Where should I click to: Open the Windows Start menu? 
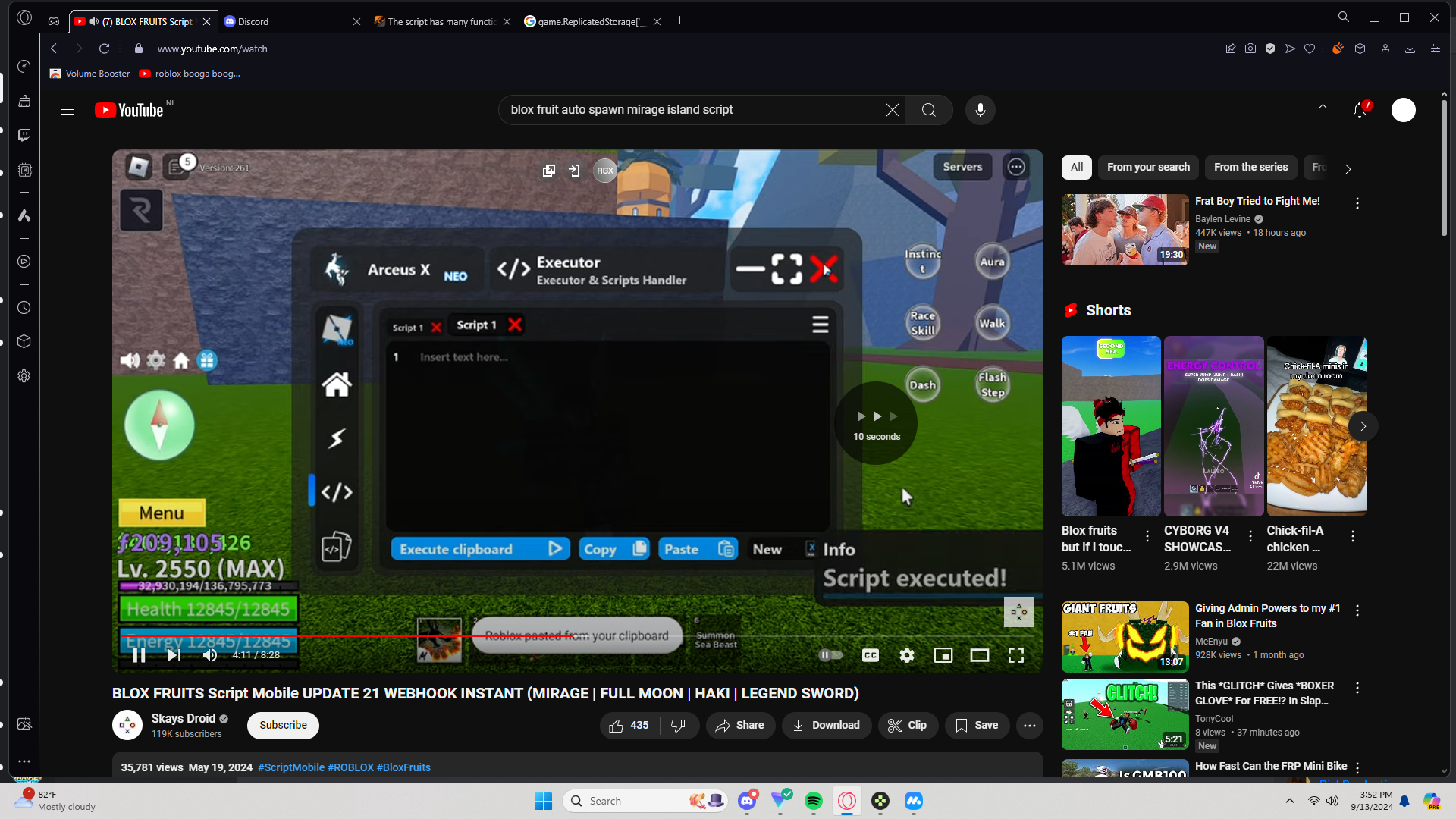pos(543,801)
